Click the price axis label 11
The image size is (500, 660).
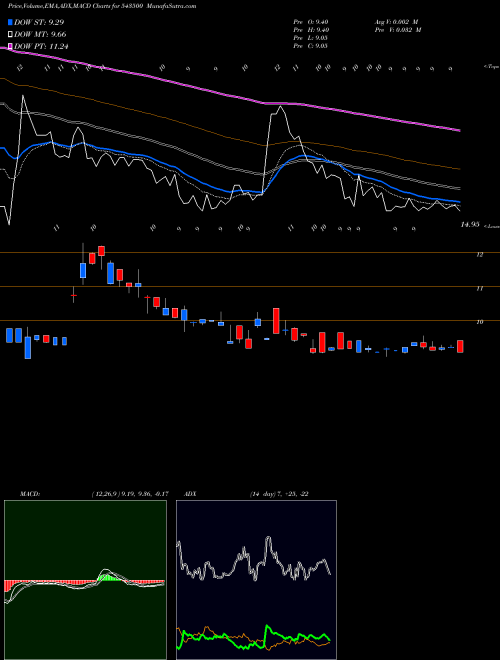tap(479, 289)
